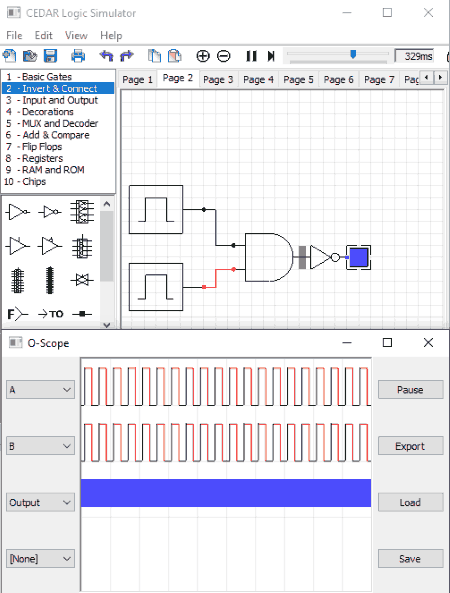This screenshot has width=450, height=593.
Task: Open the [None] signal dropdown
Action: (x=40, y=559)
